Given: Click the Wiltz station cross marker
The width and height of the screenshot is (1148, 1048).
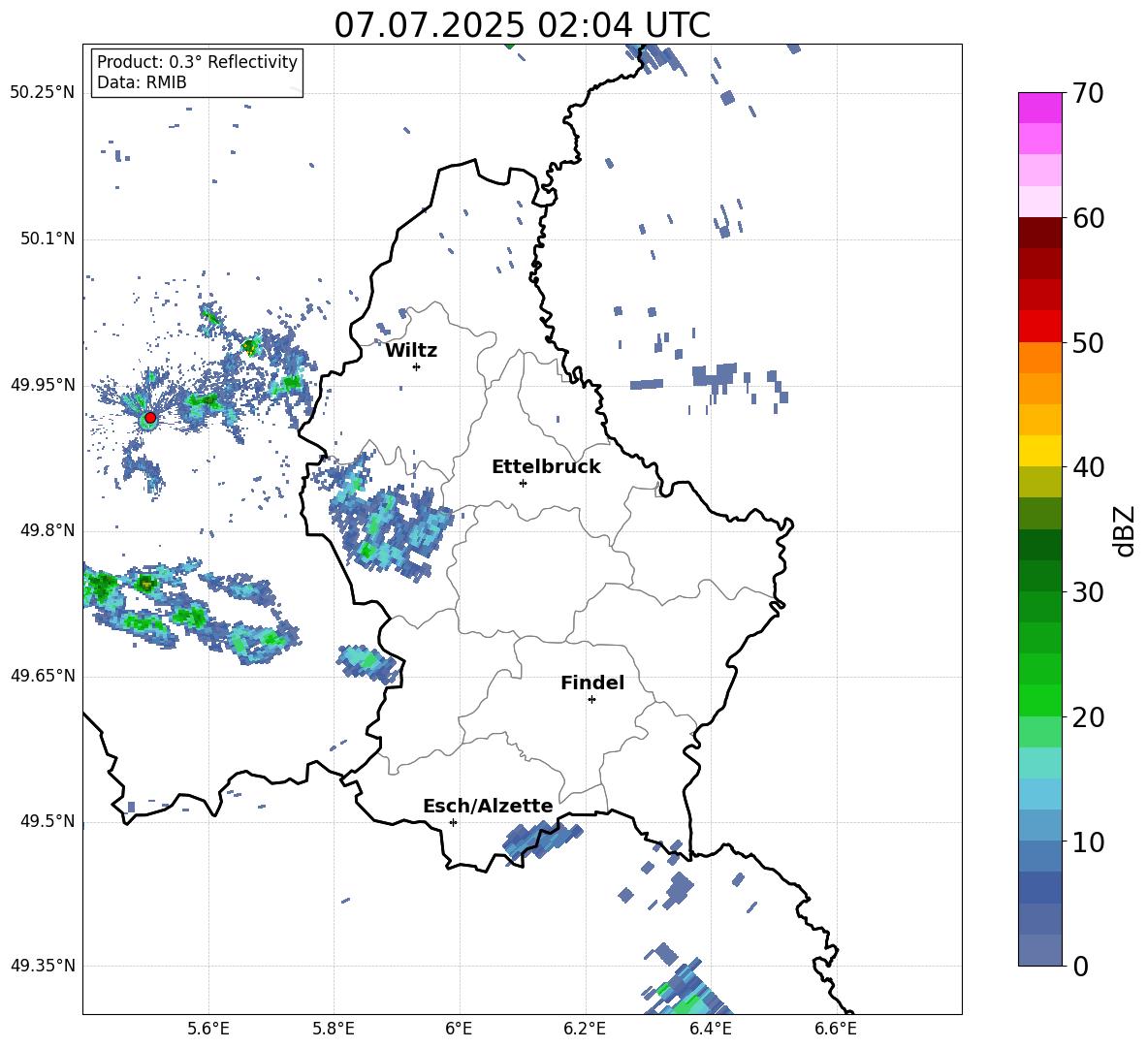Looking at the screenshot, I should click(416, 366).
